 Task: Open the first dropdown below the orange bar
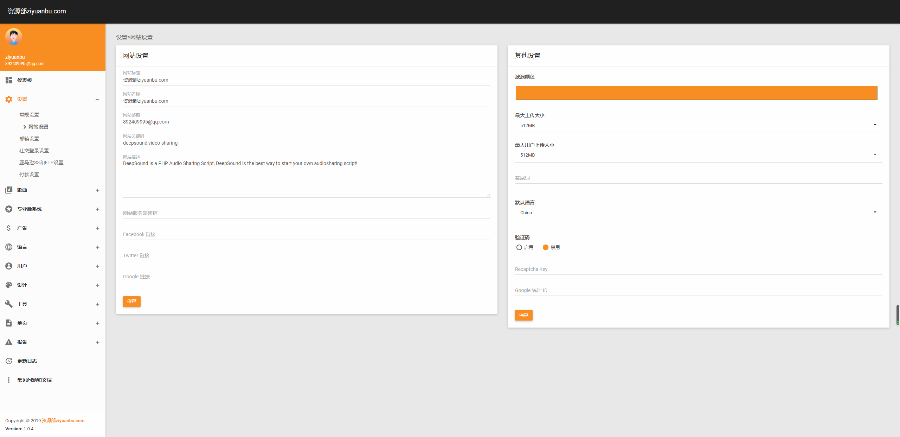[x=697, y=125]
